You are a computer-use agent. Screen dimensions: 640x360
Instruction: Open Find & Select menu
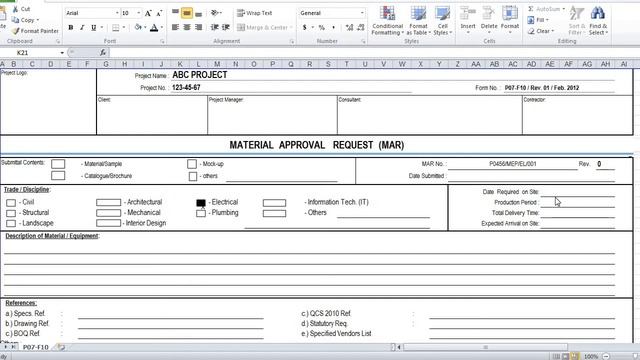point(598,20)
